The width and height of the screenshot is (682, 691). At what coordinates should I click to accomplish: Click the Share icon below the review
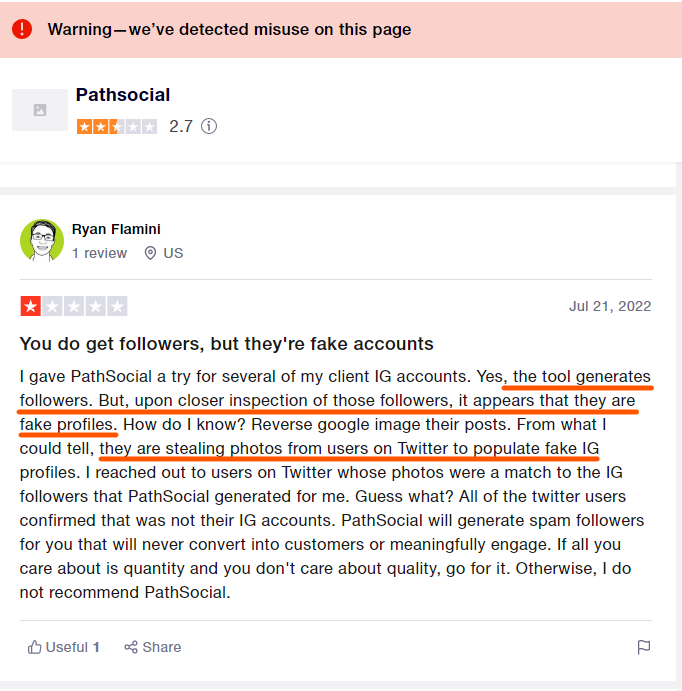tap(131, 647)
